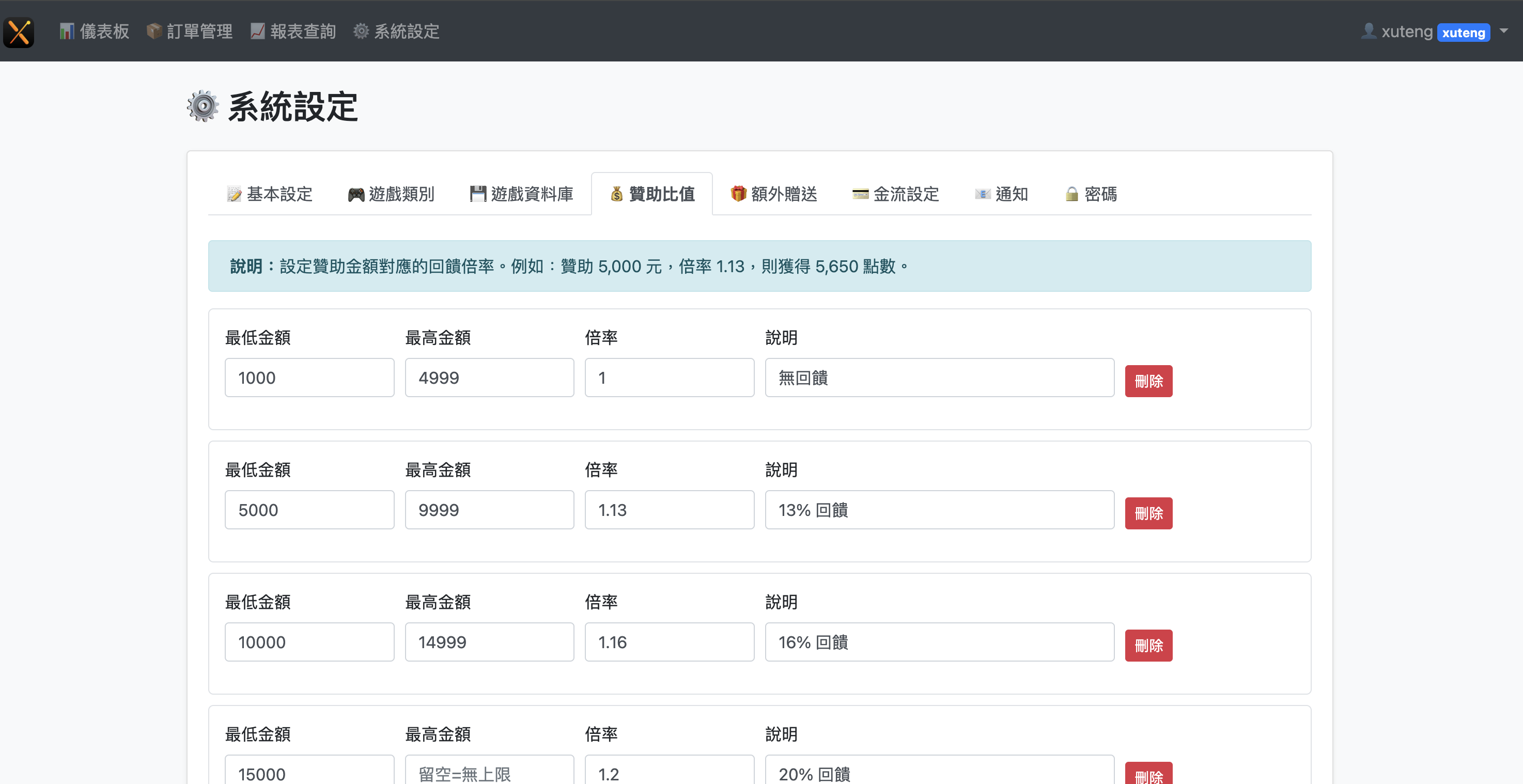
Task: Select the 贊助比值 tab
Action: pyautogui.click(x=652, y=195)
